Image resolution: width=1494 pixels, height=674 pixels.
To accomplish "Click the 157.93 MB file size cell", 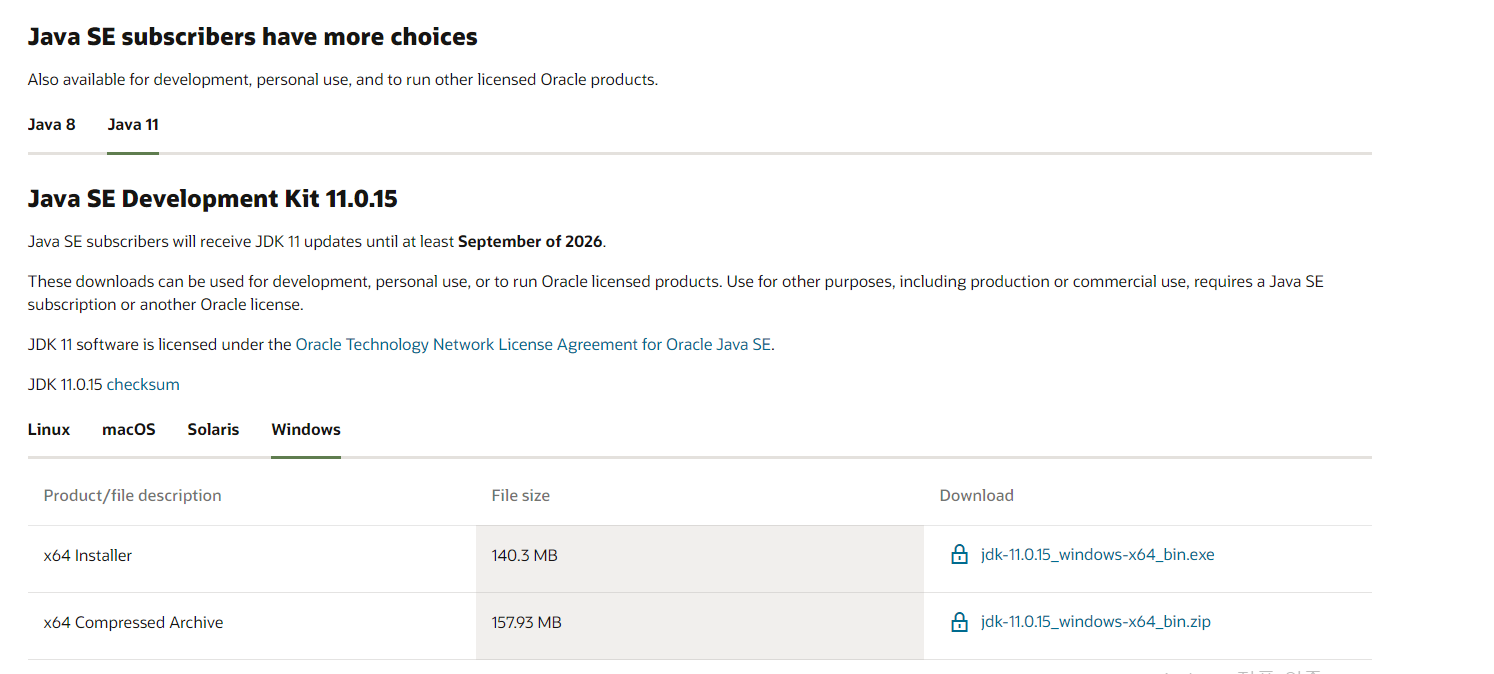I will tap(526, 623).
